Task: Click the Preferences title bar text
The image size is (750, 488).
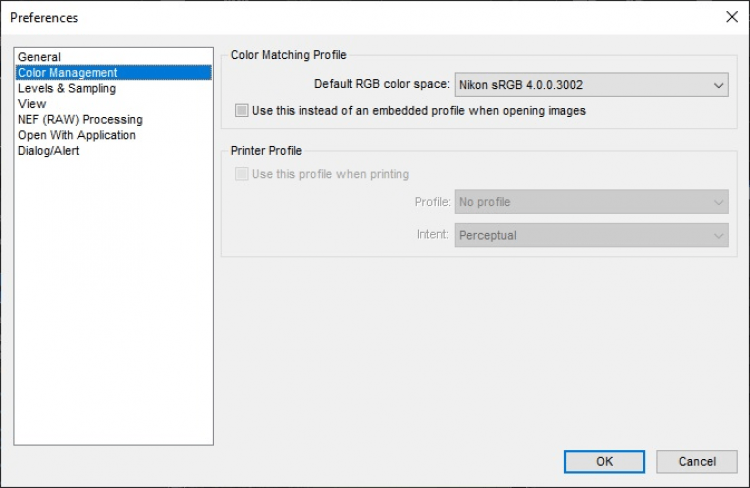Action: (x=44, y=18)
